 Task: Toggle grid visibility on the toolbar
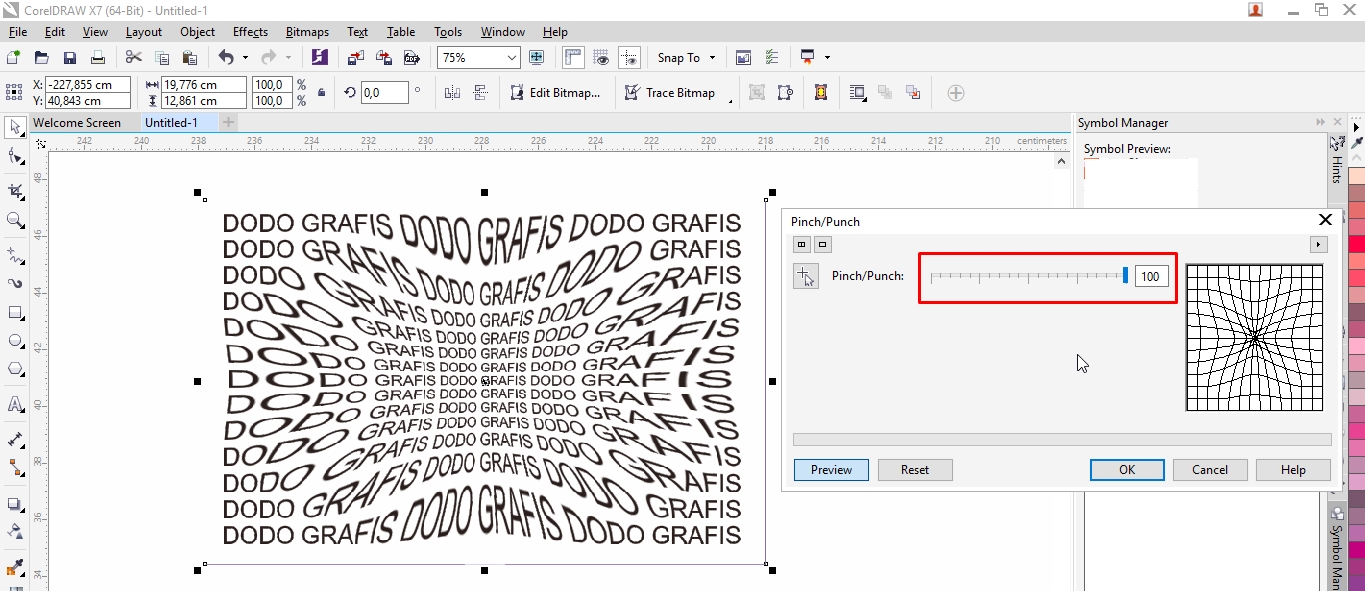coord(601,57)
